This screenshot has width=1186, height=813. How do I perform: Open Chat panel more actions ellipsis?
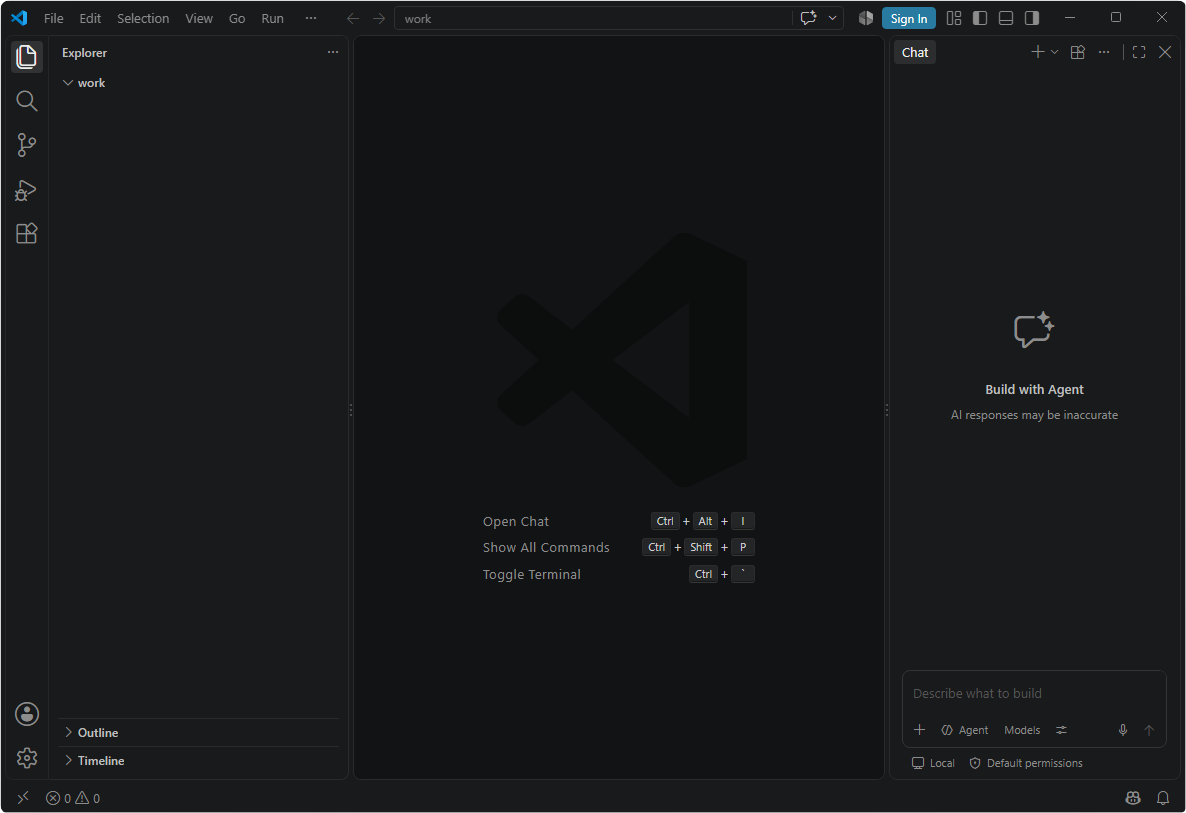pyautogui.click(x=1104, y=51)
